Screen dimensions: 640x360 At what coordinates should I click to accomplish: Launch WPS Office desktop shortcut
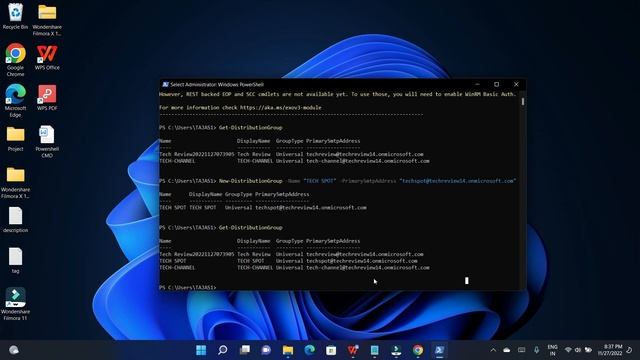click(x=47, y=57)
